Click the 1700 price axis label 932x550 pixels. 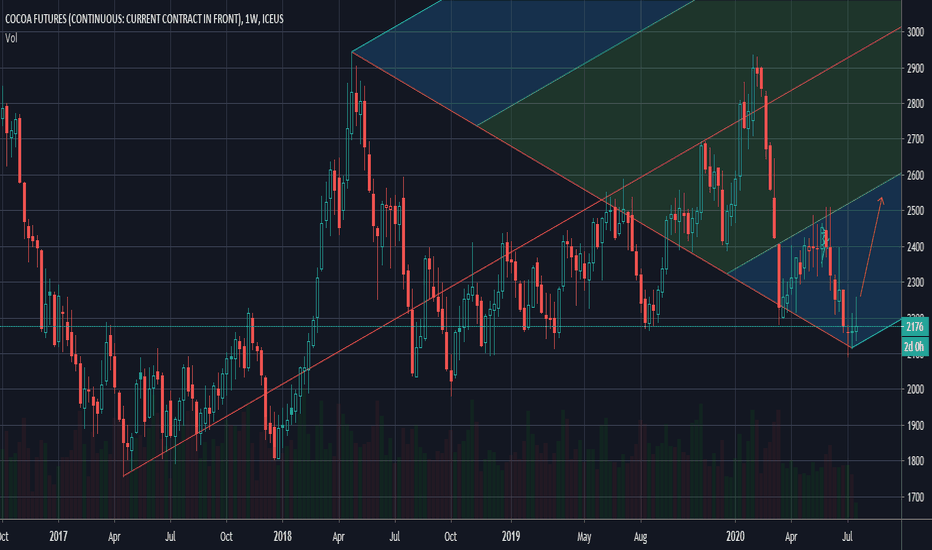(x=915, y=497)
